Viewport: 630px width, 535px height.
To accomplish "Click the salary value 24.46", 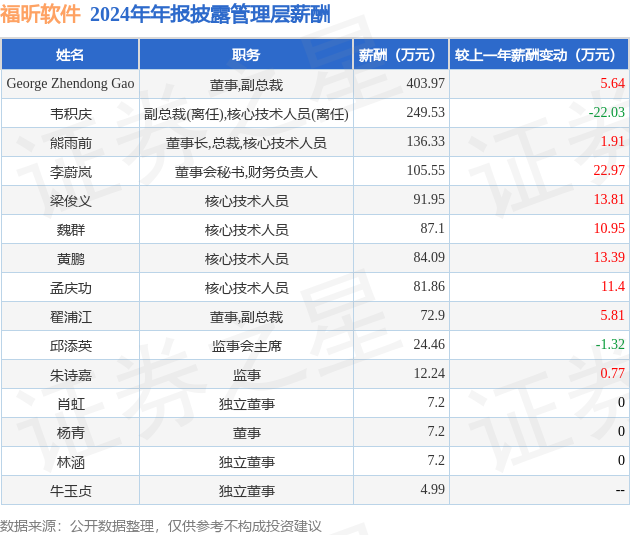I will coord(429,344).
